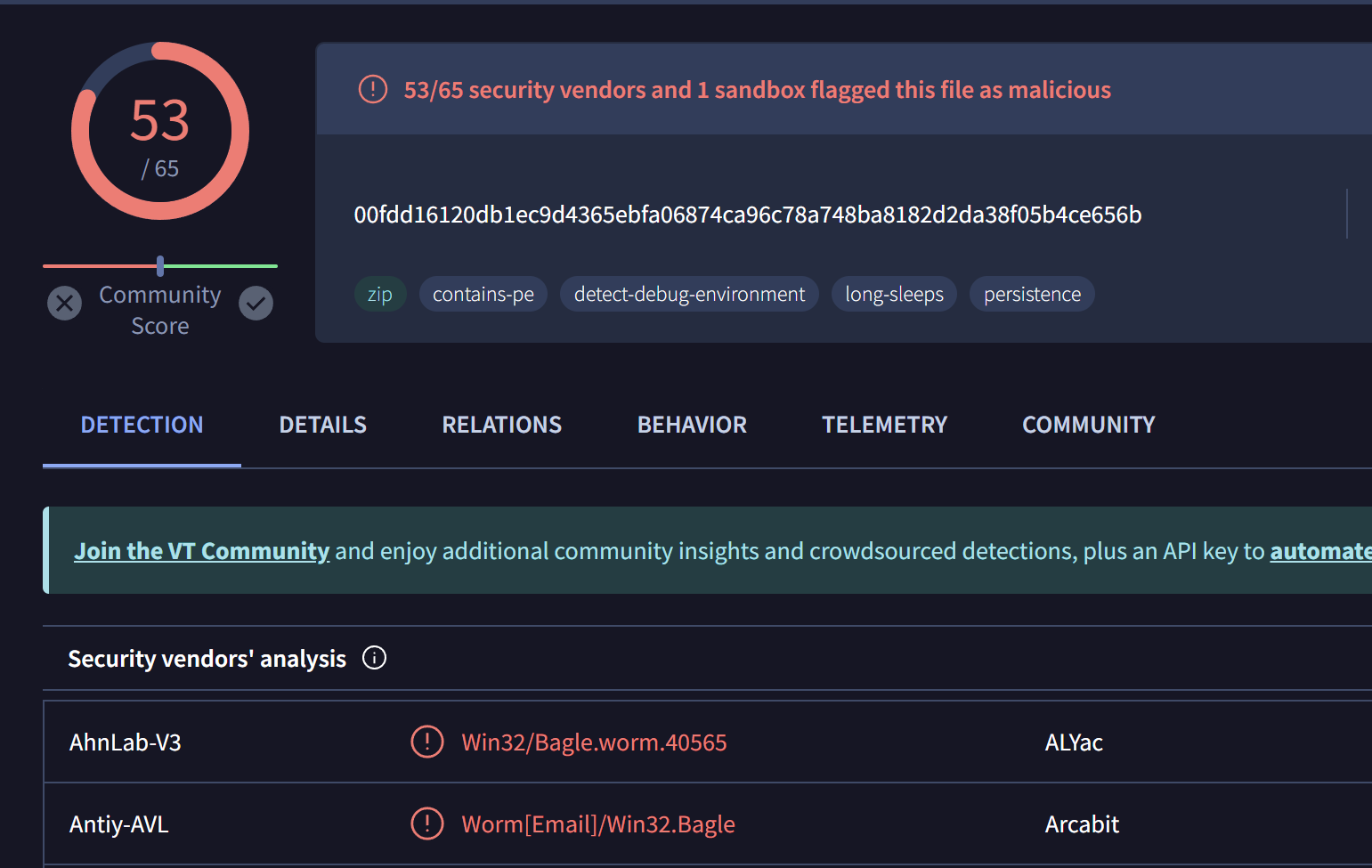Click the community score downvote X icon
Image resolution: width=1372 pixels, height=868 pixels.
point(64,304)
